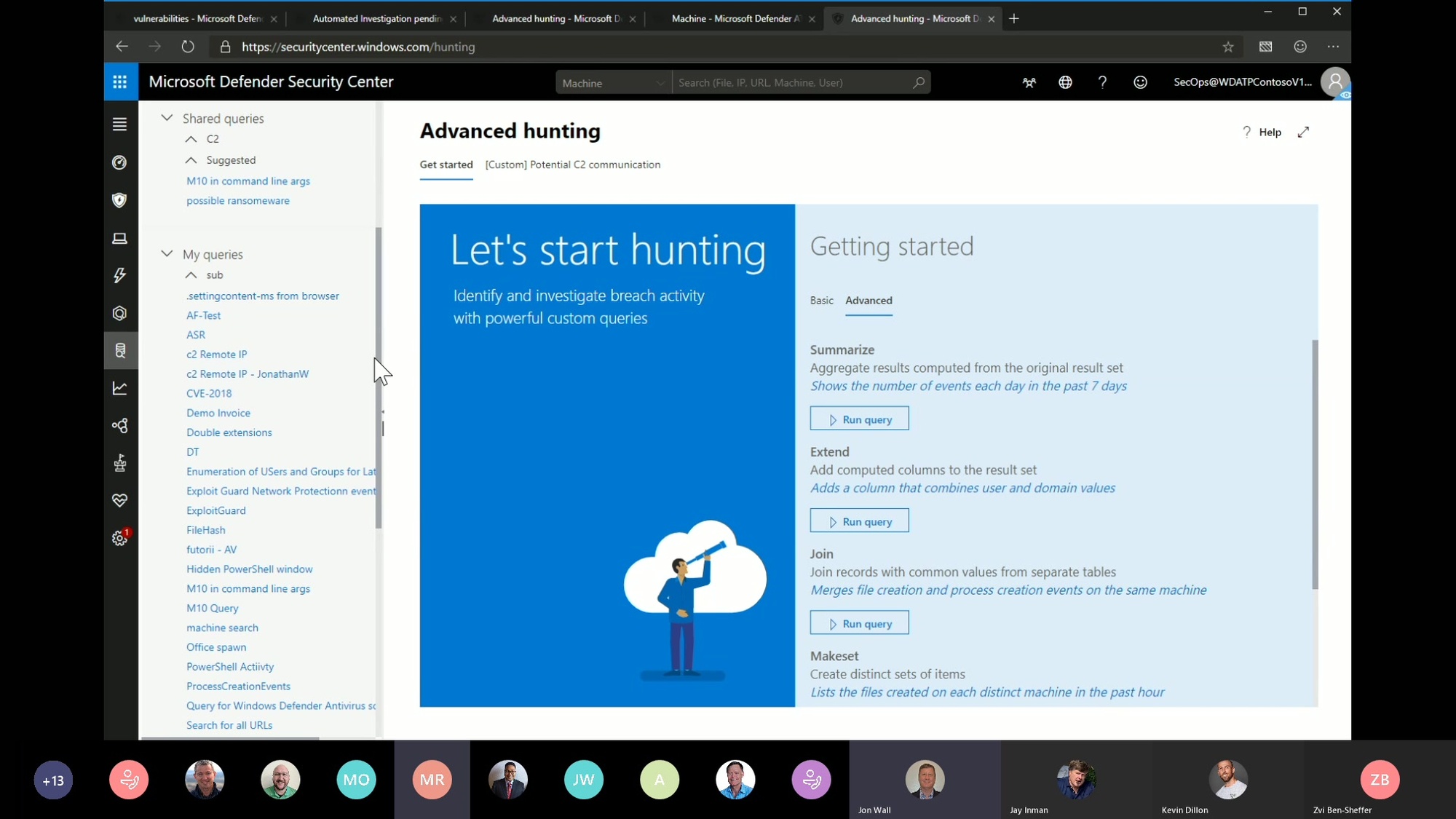Open the FileHash query
The width and height of the screenshot is (1456, 819).
click(206, 530)
